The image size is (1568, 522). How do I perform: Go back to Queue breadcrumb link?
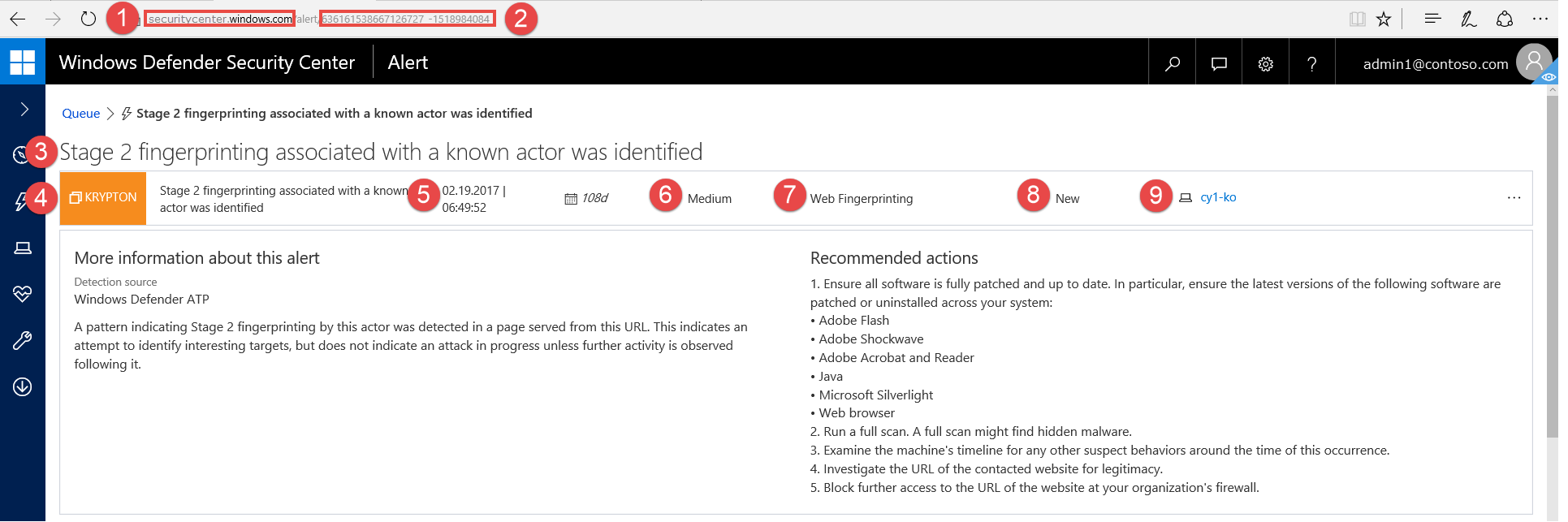pos(81,114)
